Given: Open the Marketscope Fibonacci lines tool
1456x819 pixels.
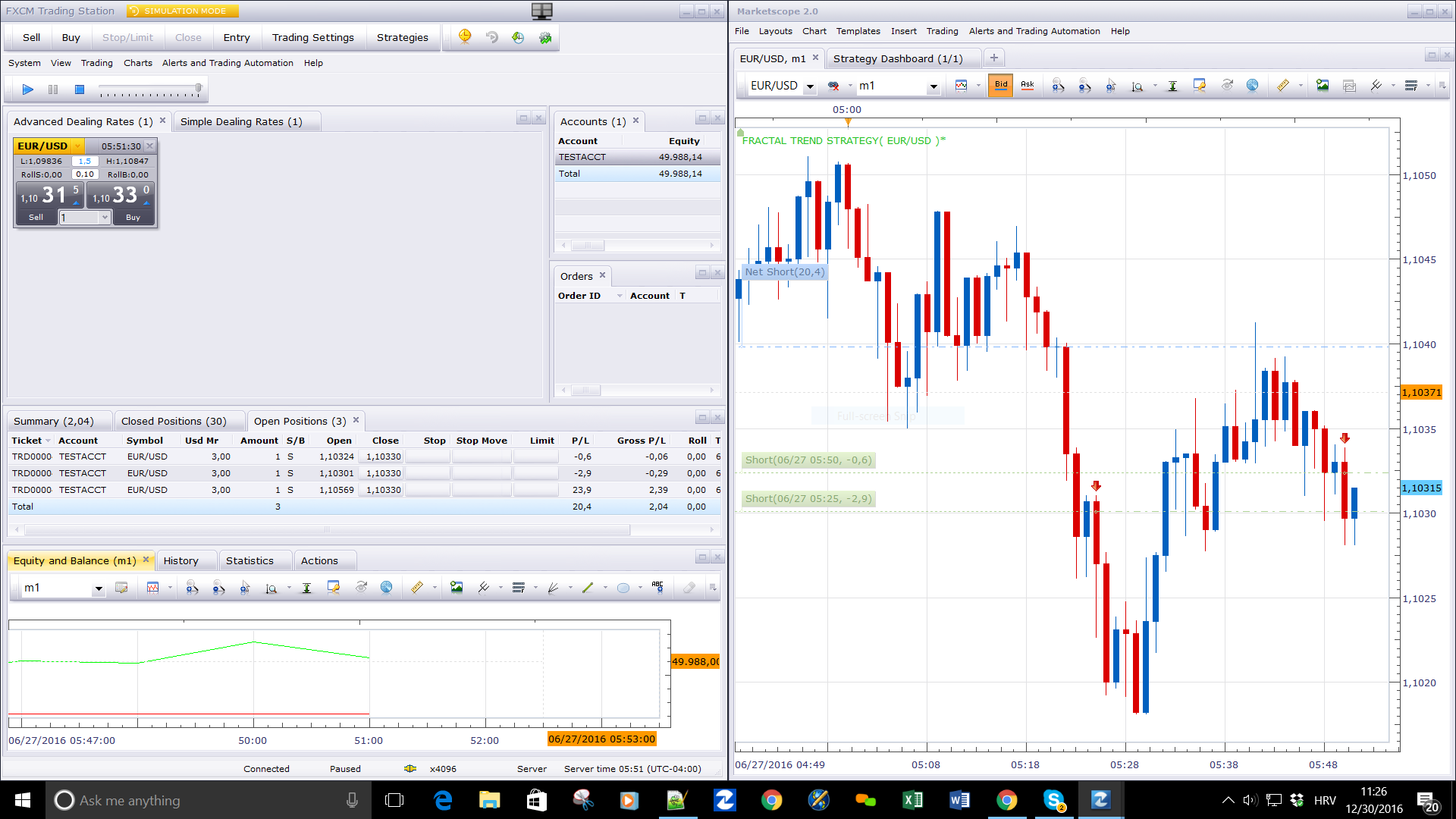Looking at the screenshot, I should click(1410, 86).
